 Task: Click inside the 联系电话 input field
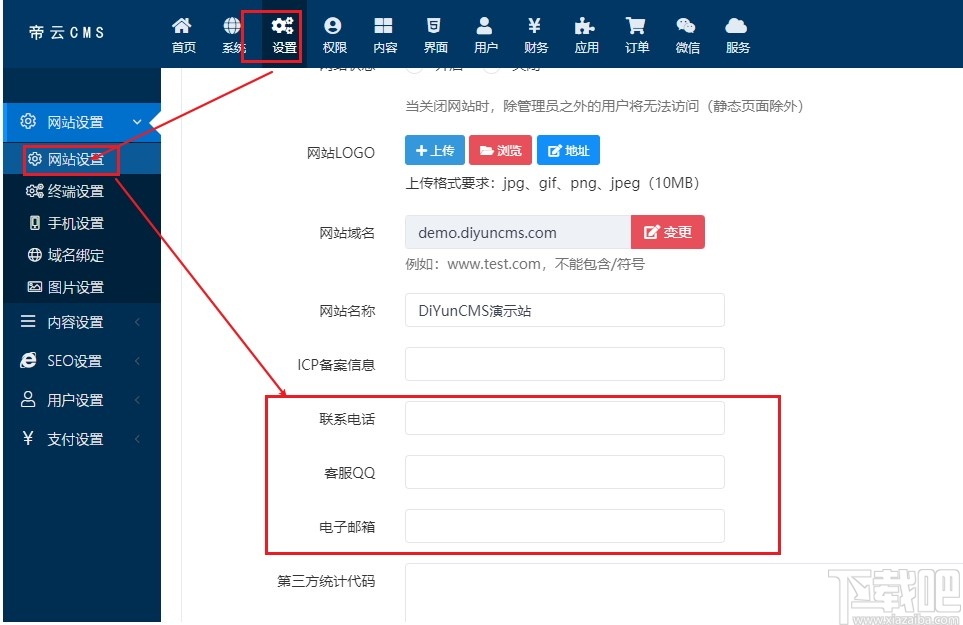(x=563, y=417)
